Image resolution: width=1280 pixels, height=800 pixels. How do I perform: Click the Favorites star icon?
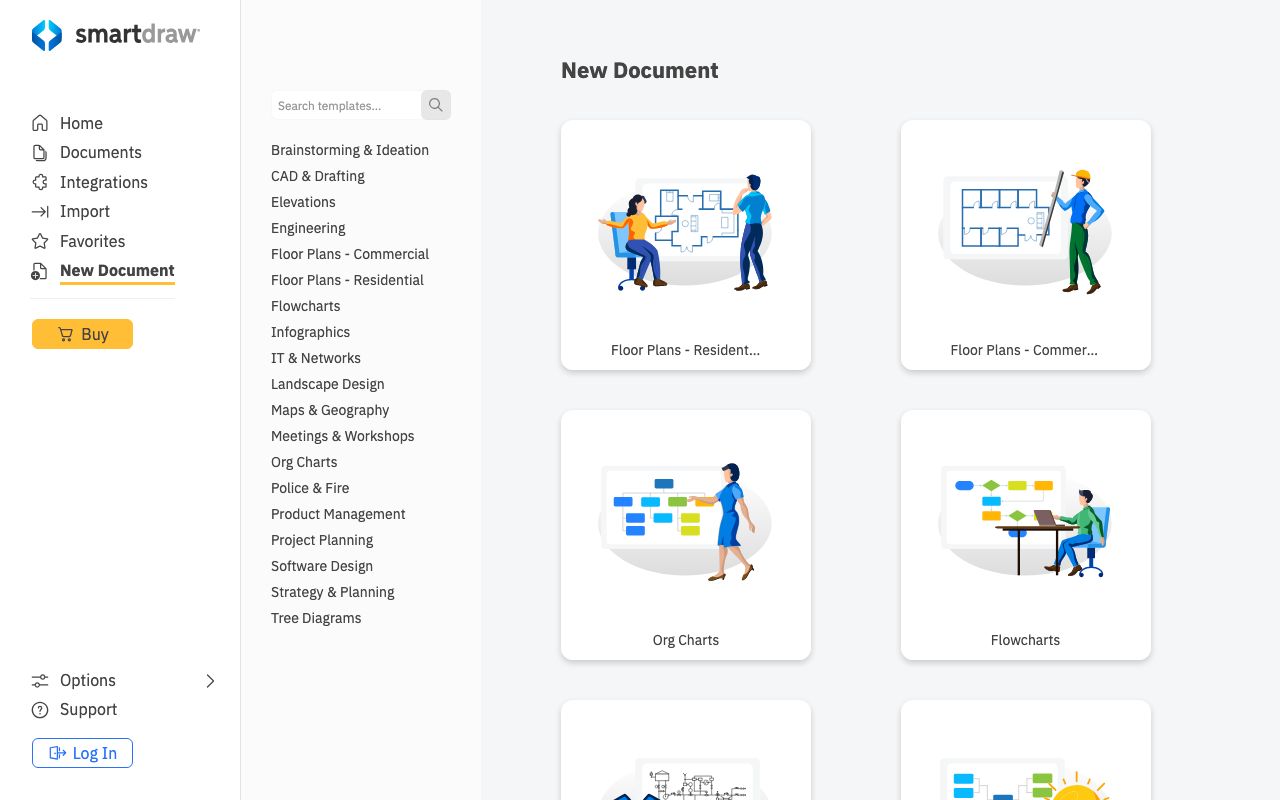coord(40,241)
